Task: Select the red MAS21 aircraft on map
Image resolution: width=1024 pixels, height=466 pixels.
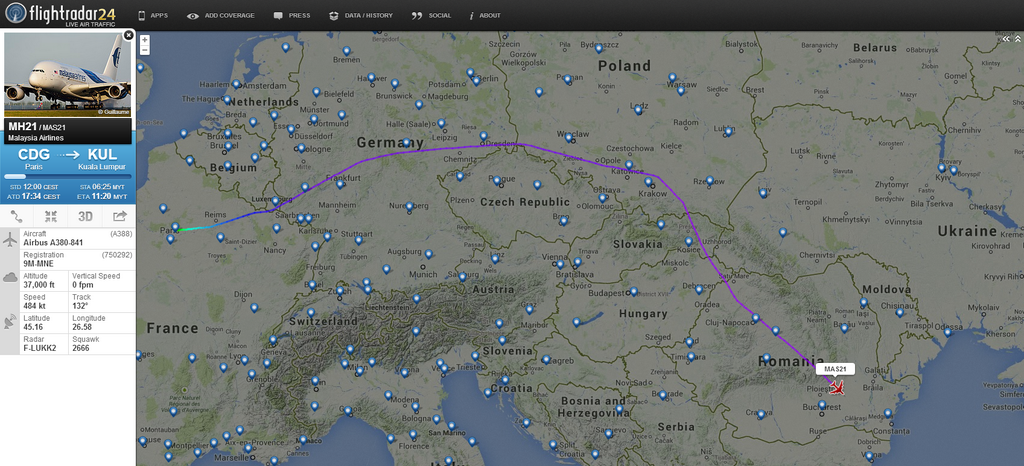Action: click(837, 388)
